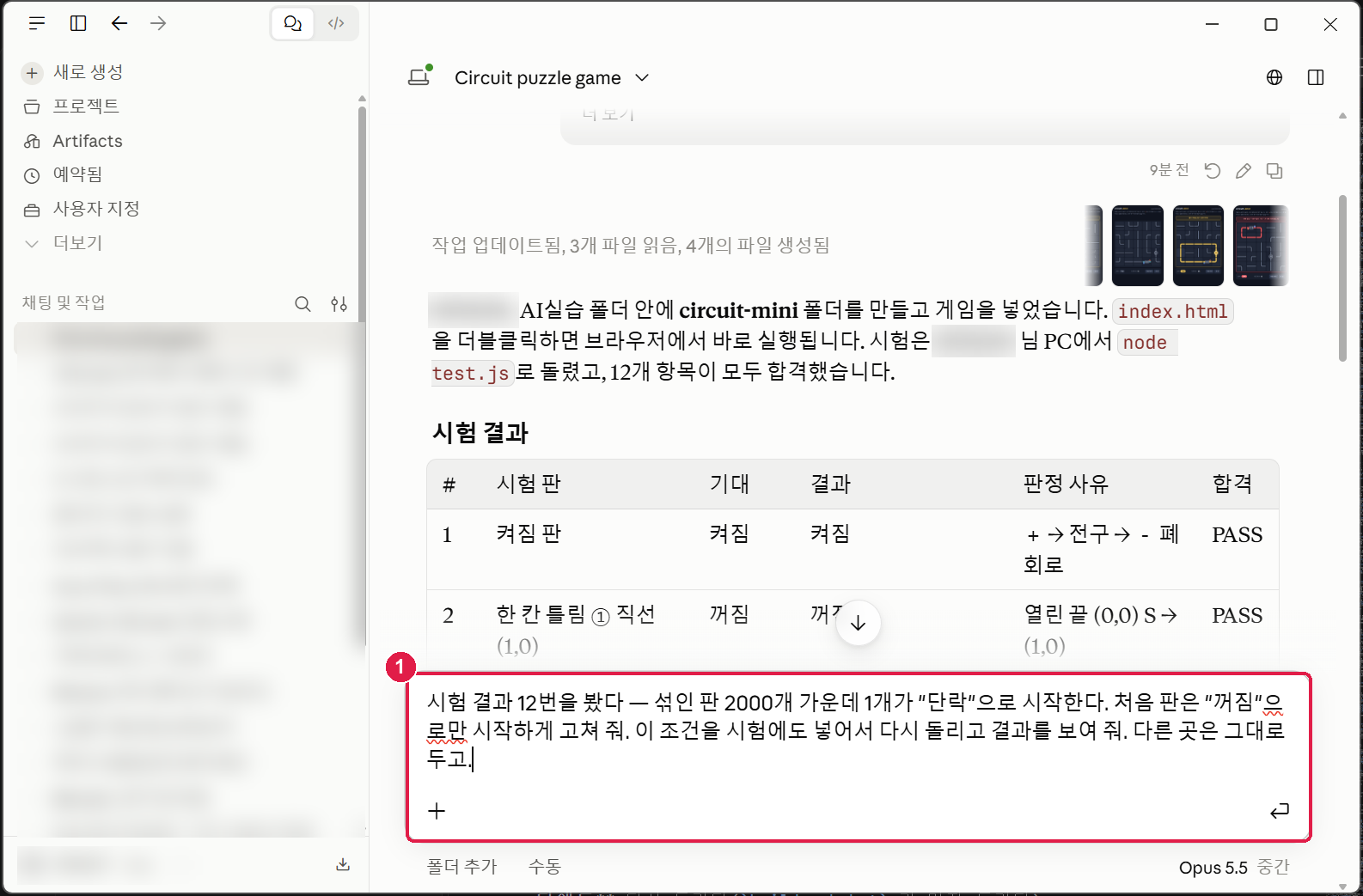The height and width of the screenshot is (896, 1363).
Task: Go forward with the right arrow
Action: (158, 23)
